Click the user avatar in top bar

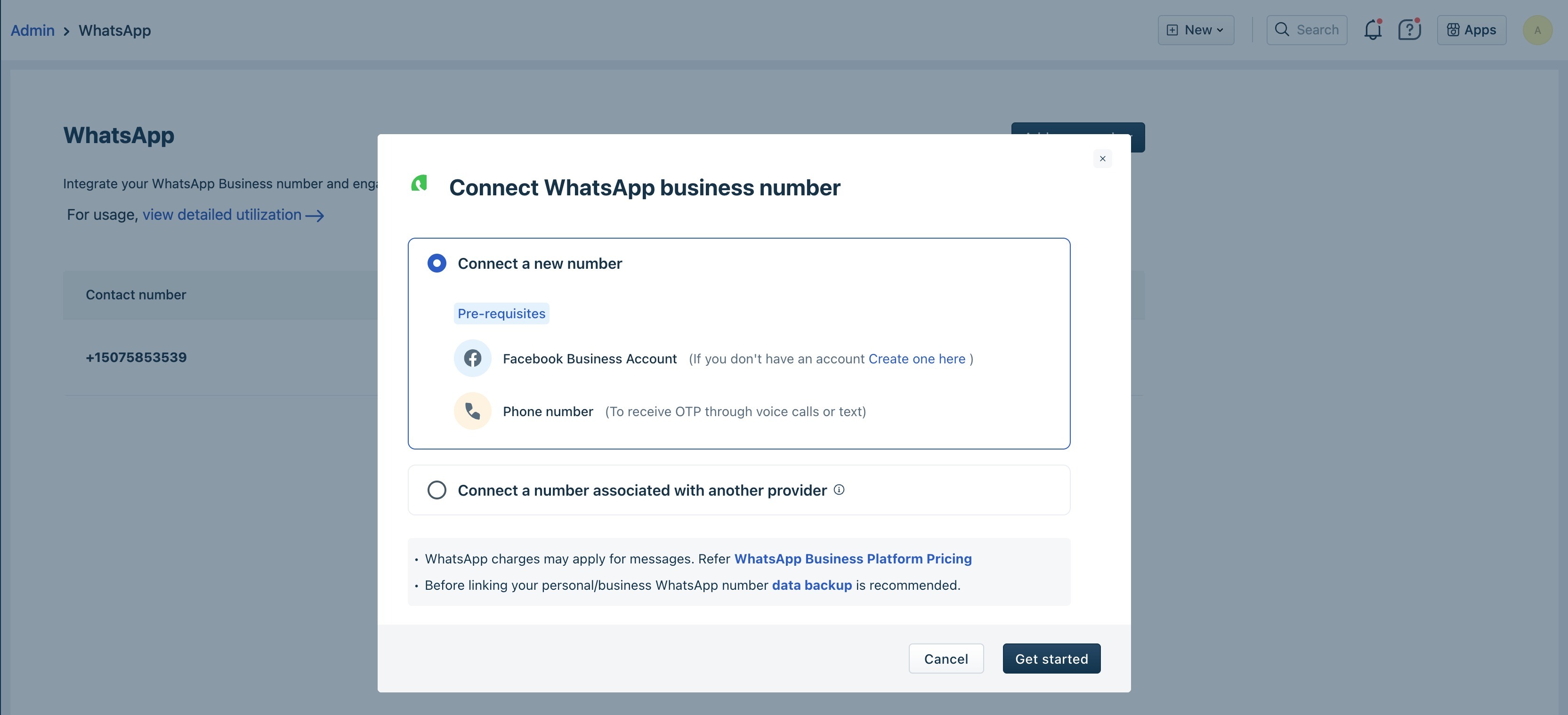1537,31
